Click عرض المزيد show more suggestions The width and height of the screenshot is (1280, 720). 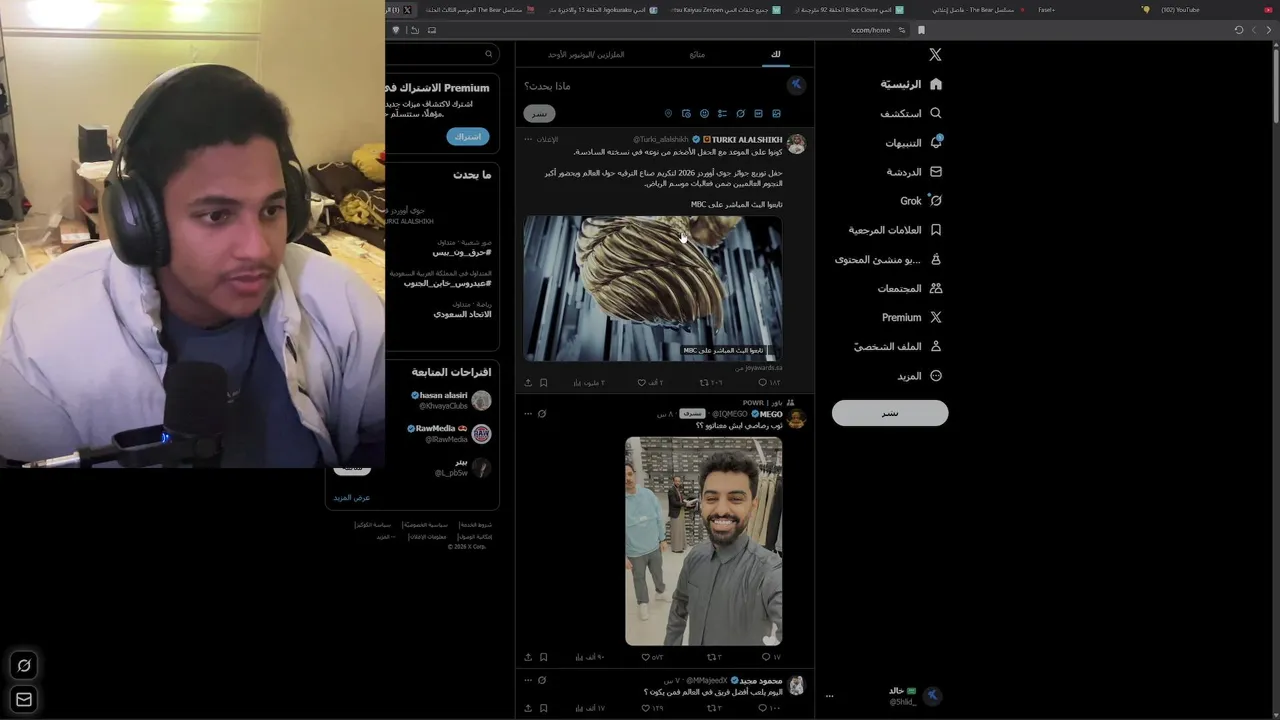[352, 497]
